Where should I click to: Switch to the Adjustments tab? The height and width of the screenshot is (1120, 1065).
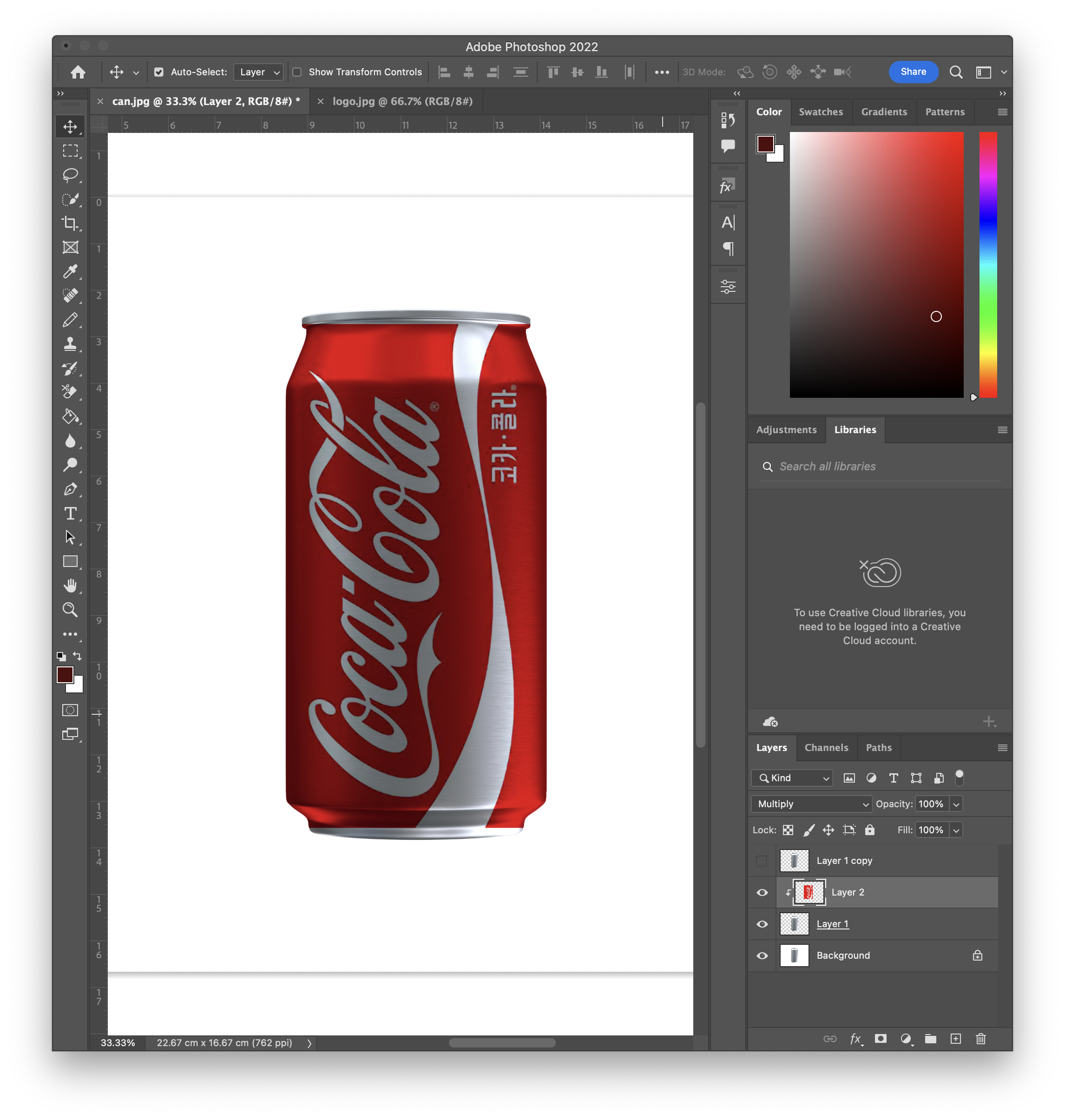click(786, 430)
